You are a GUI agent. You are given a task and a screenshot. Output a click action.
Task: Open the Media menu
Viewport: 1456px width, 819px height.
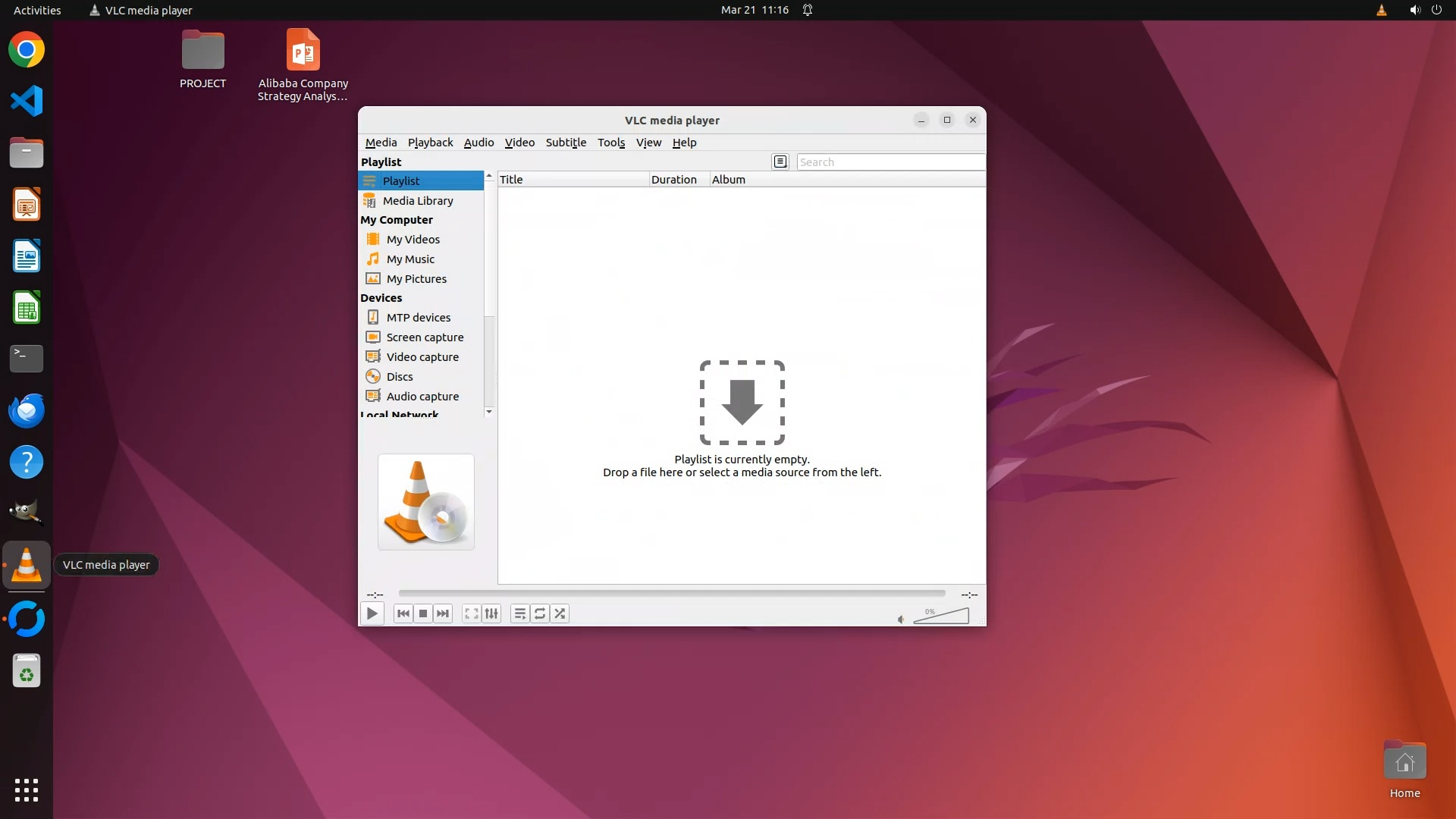click(381, 143)
